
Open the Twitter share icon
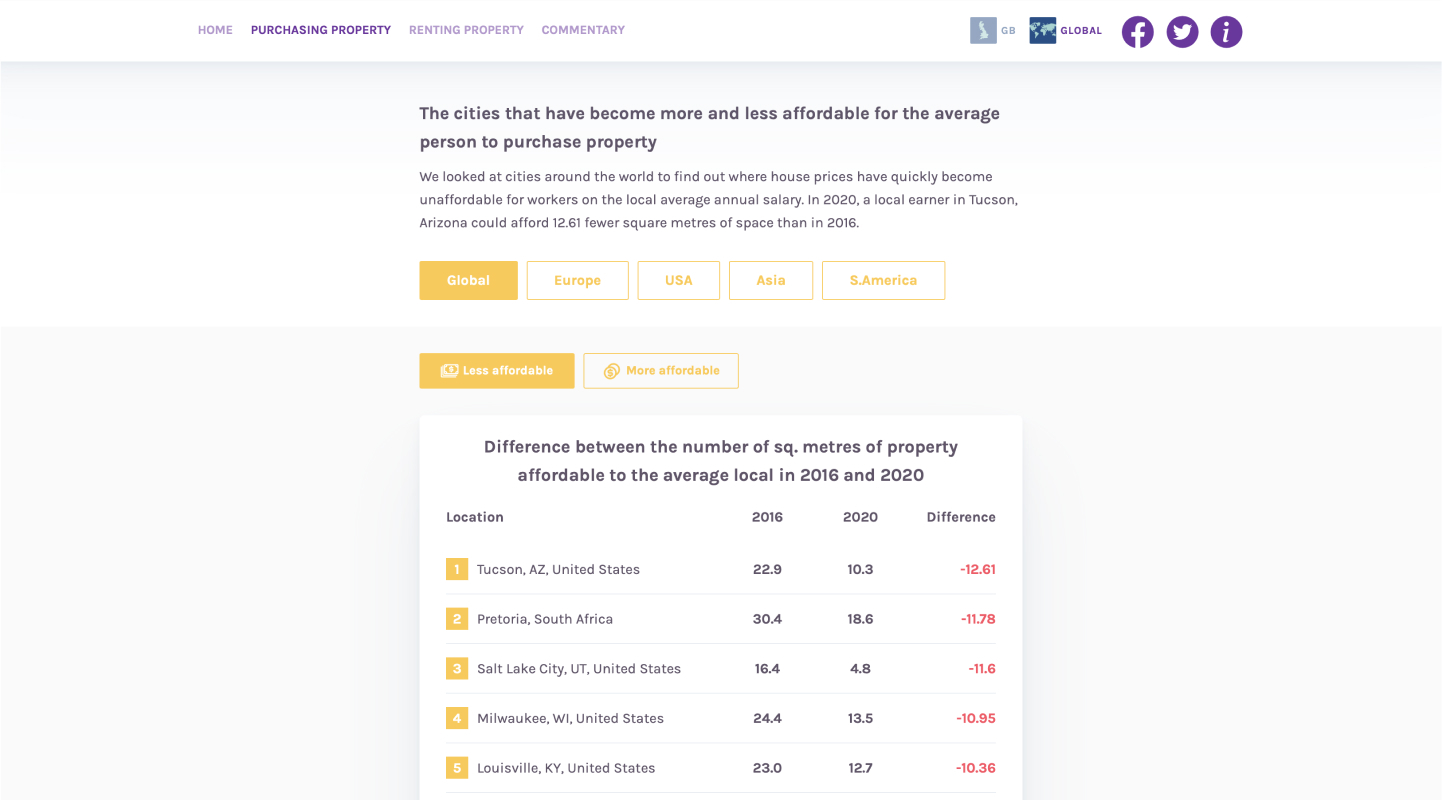click(1182, 32)
